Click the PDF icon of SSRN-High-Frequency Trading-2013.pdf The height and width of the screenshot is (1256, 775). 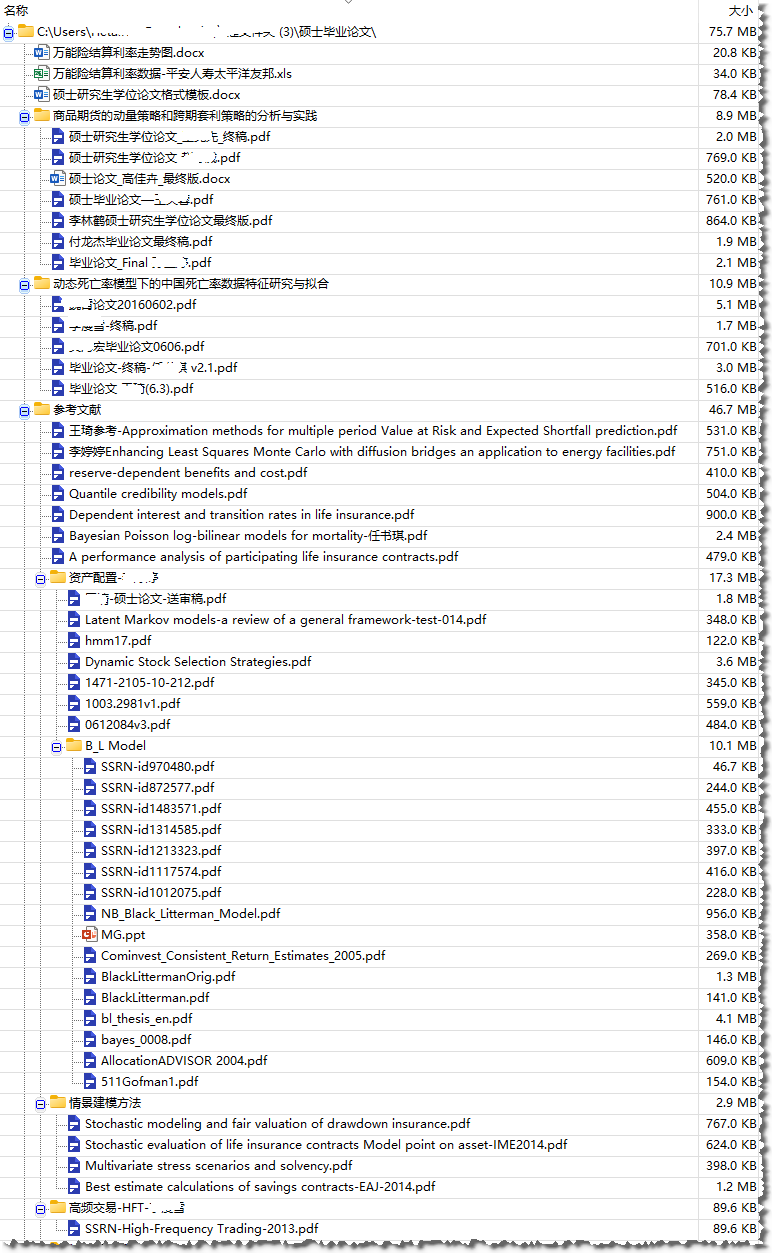click(x=74, y=1228)
